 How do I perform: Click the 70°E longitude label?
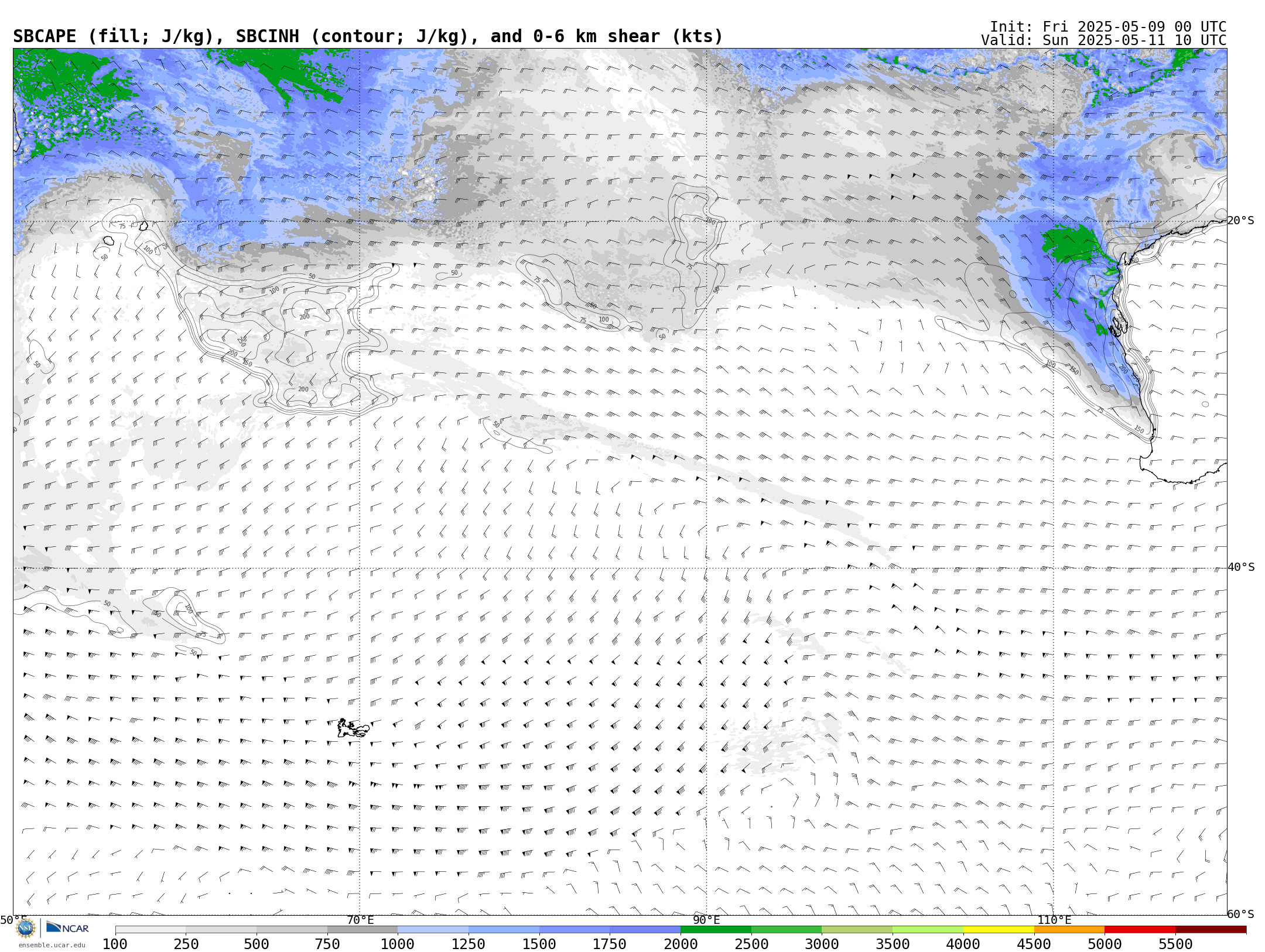click(360, 920)
